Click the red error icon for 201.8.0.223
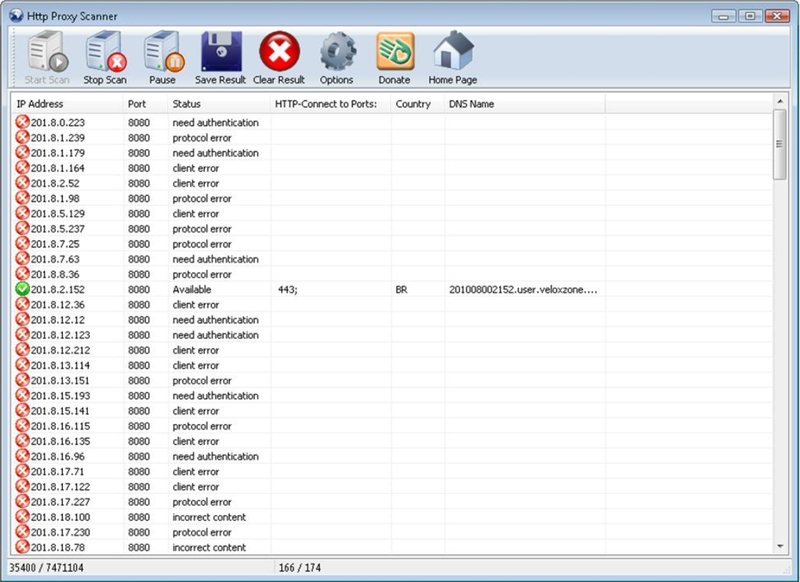This screenshot has height=582, width=800. coord(22,122)
